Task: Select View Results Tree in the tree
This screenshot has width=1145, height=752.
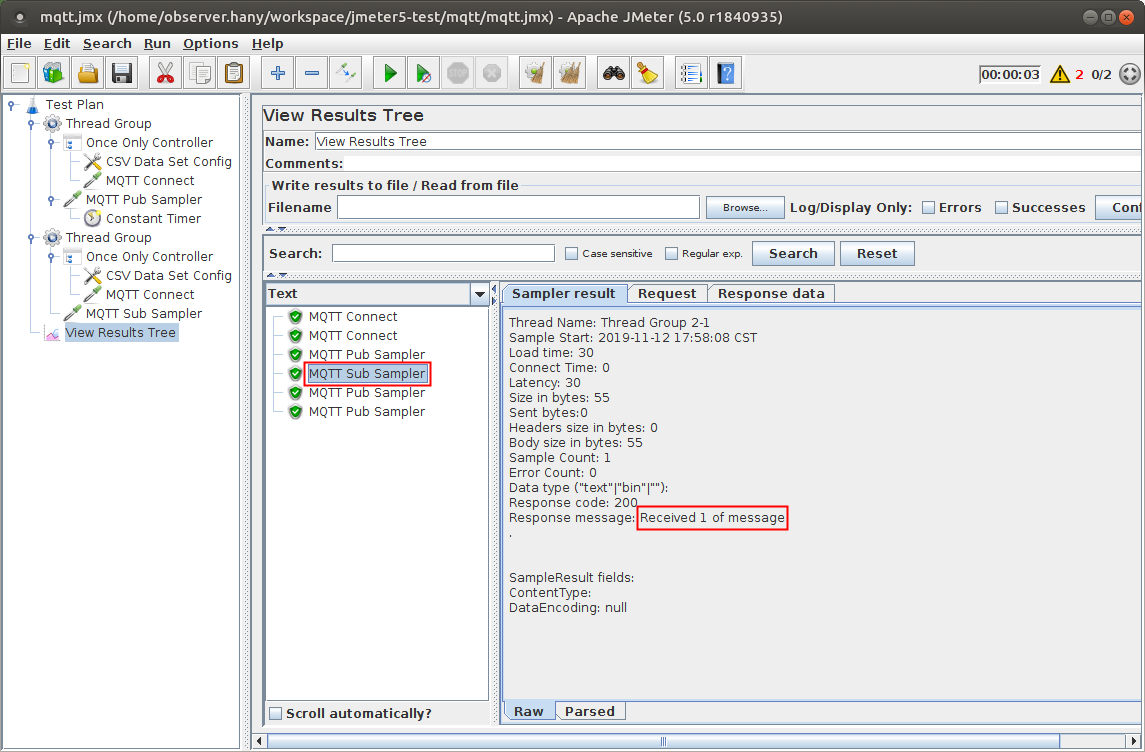Action: click(120, 333)
